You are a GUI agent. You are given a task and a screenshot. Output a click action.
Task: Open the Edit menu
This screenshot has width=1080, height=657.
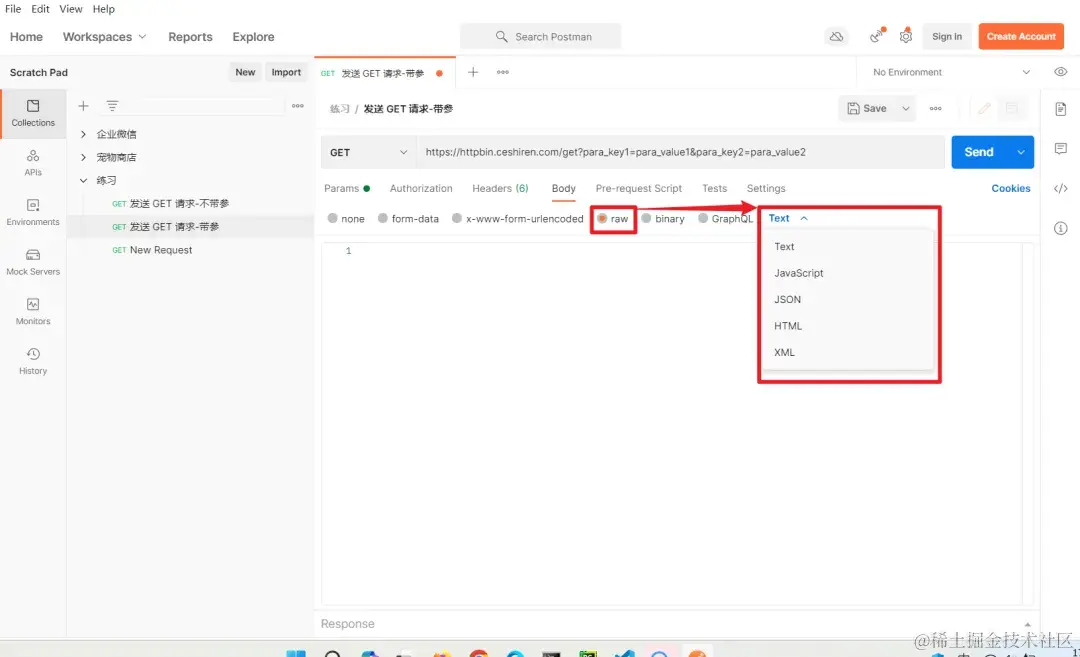coord(41,9)
